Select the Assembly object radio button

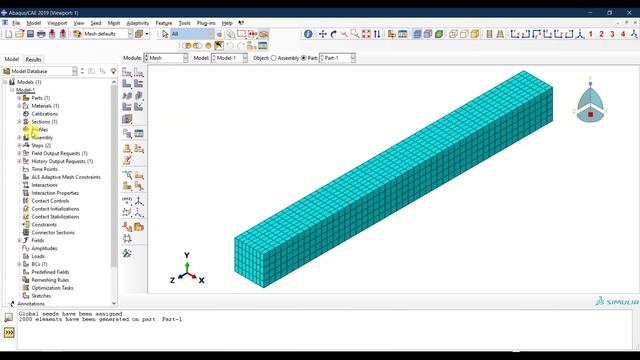coord(273,58)
